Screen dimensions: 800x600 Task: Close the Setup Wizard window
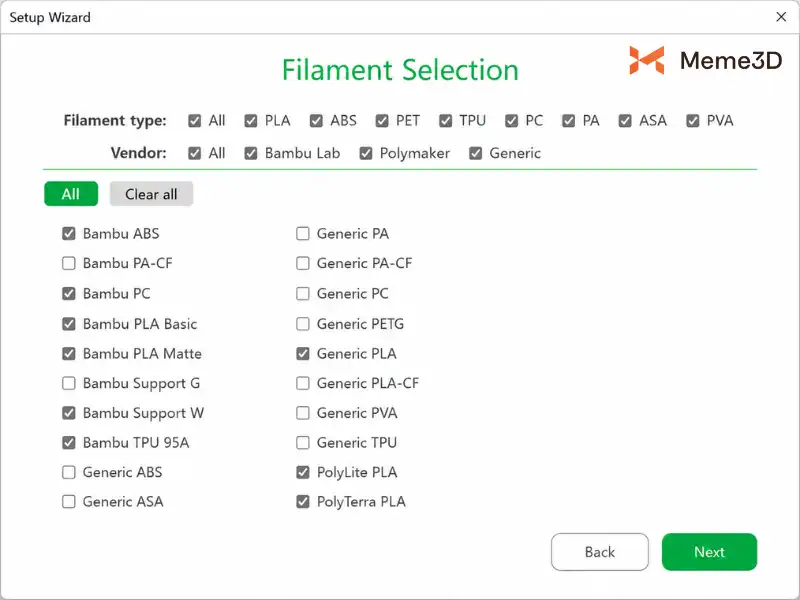coord(781,17)
